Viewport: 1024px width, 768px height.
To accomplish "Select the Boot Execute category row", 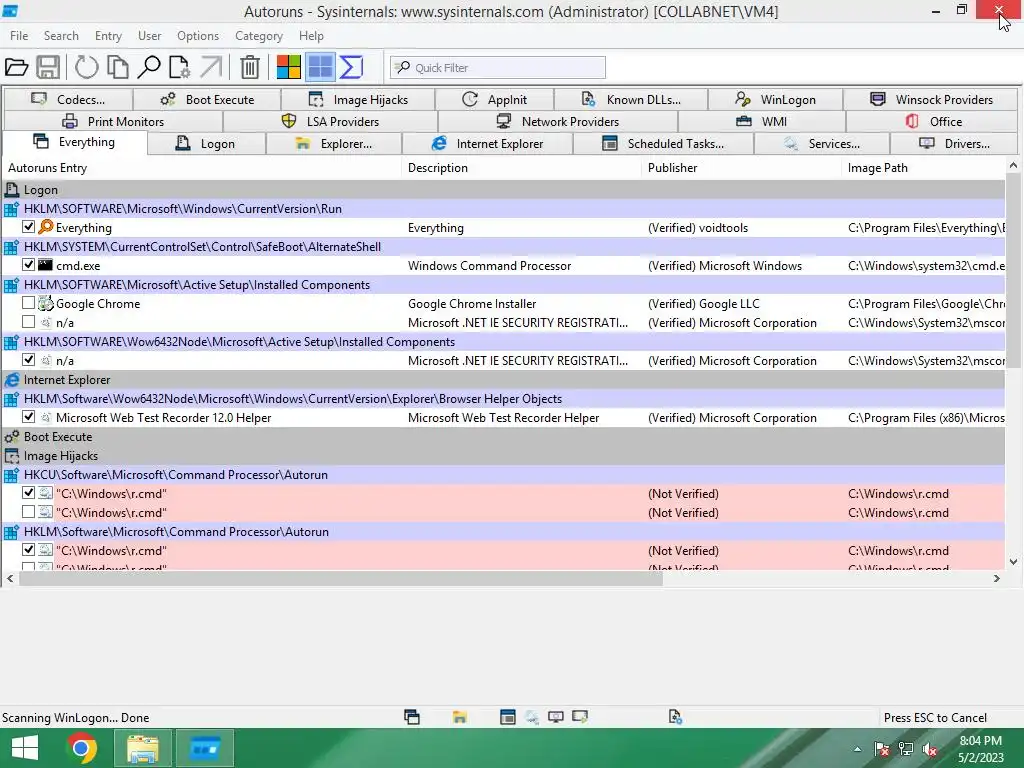I will click(x=504, y=437).
